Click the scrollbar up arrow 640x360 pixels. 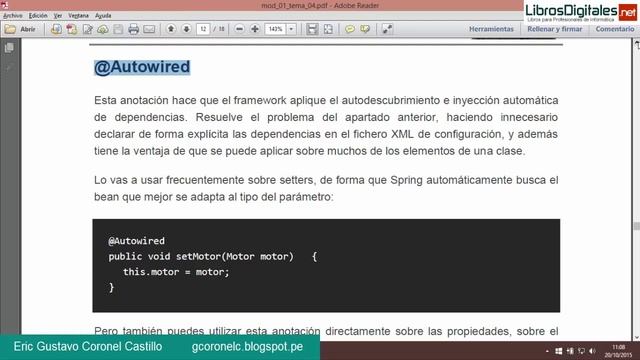[x=636, y=44]
